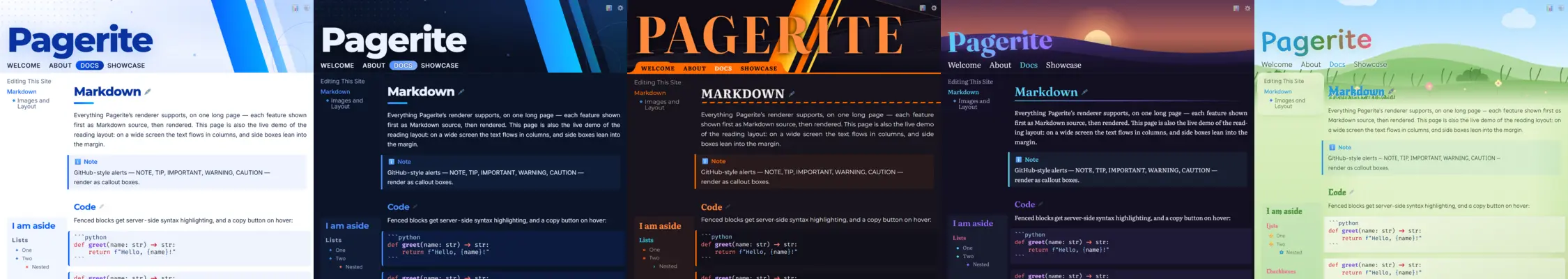Open Editing This Site link, dark navy panel

pyautogui.click(x=343, y=81)
